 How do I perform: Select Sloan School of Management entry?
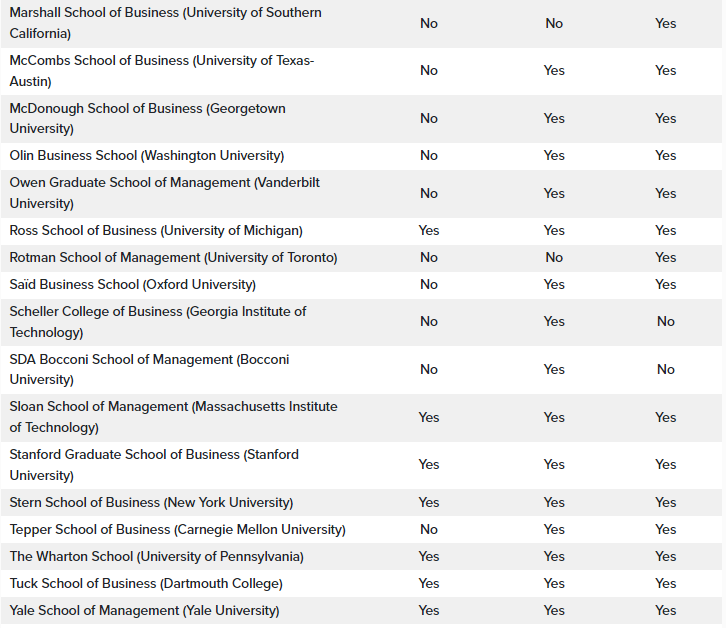173,417
